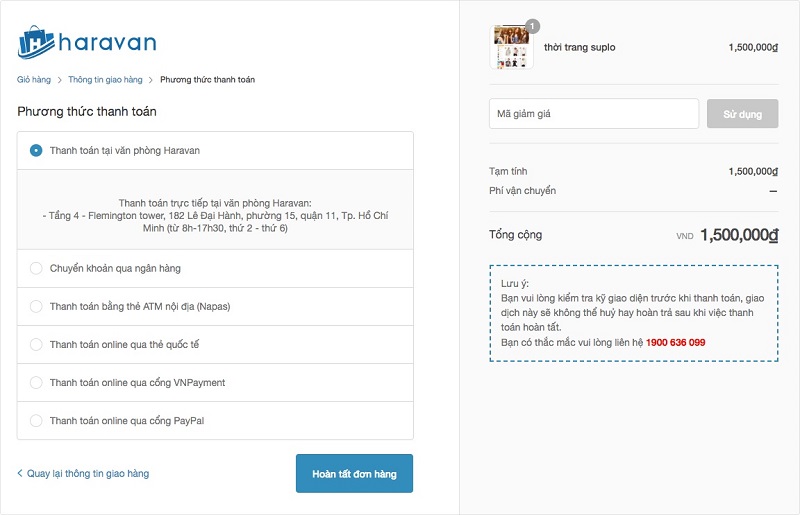Viewport: 800px width, 515px height.
Task: Click the "Phương thức thanh toán" breadcrumb
Action: (207, 79)
